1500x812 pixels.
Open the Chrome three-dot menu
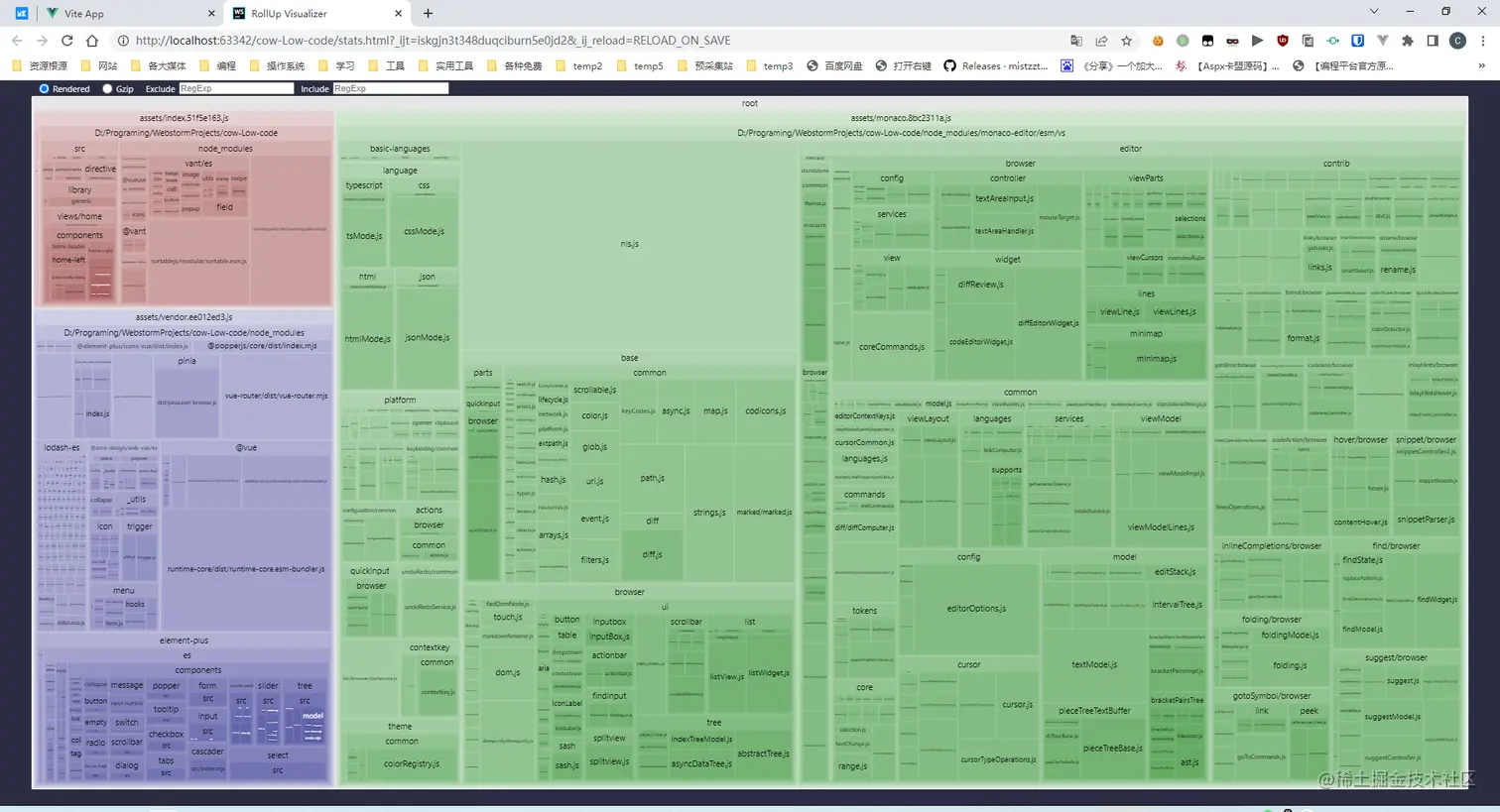point(1483,41)
